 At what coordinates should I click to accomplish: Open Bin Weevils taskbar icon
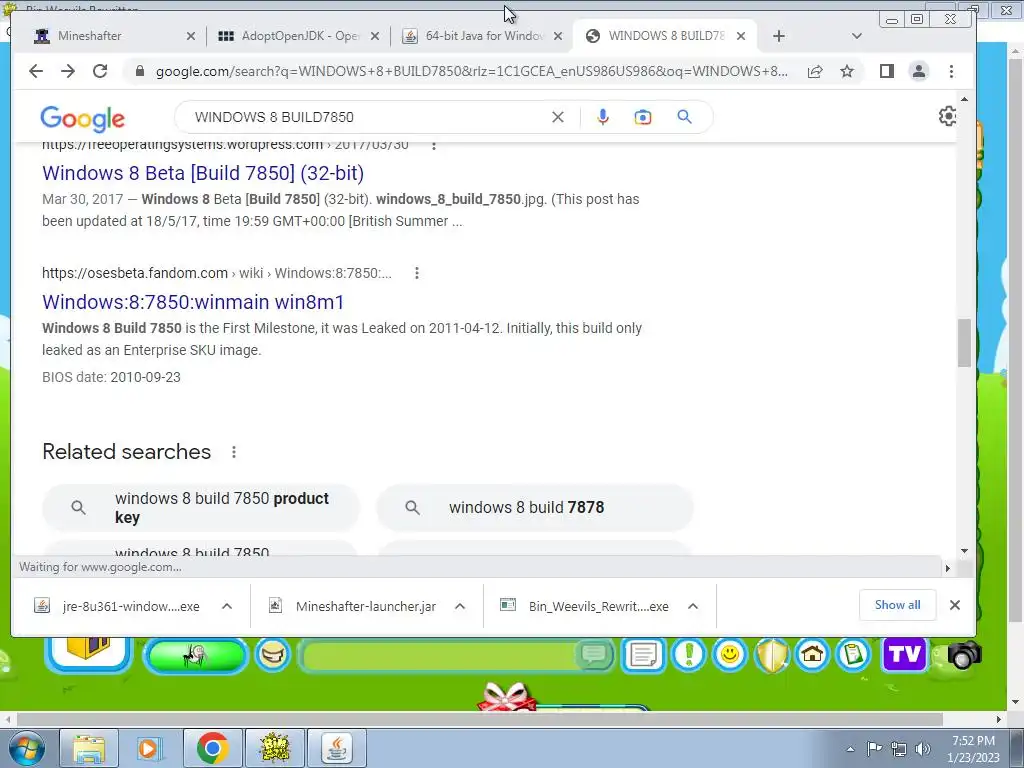(x=274, y=748)
